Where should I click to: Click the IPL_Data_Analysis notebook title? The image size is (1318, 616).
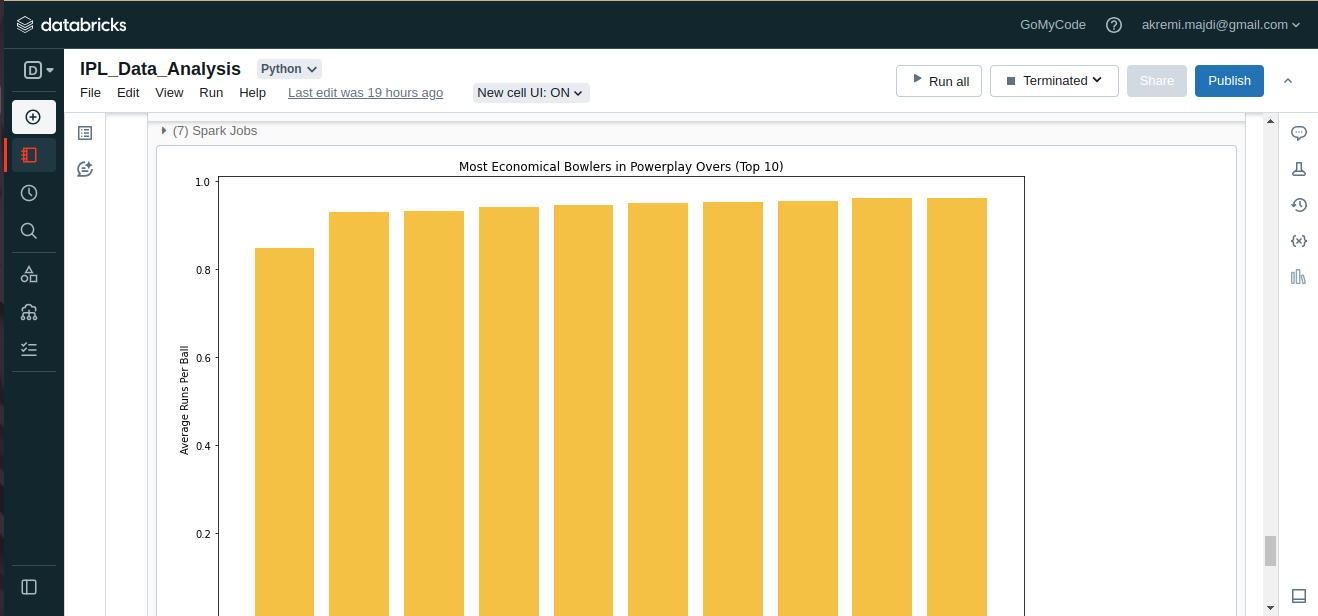[160, 69]
